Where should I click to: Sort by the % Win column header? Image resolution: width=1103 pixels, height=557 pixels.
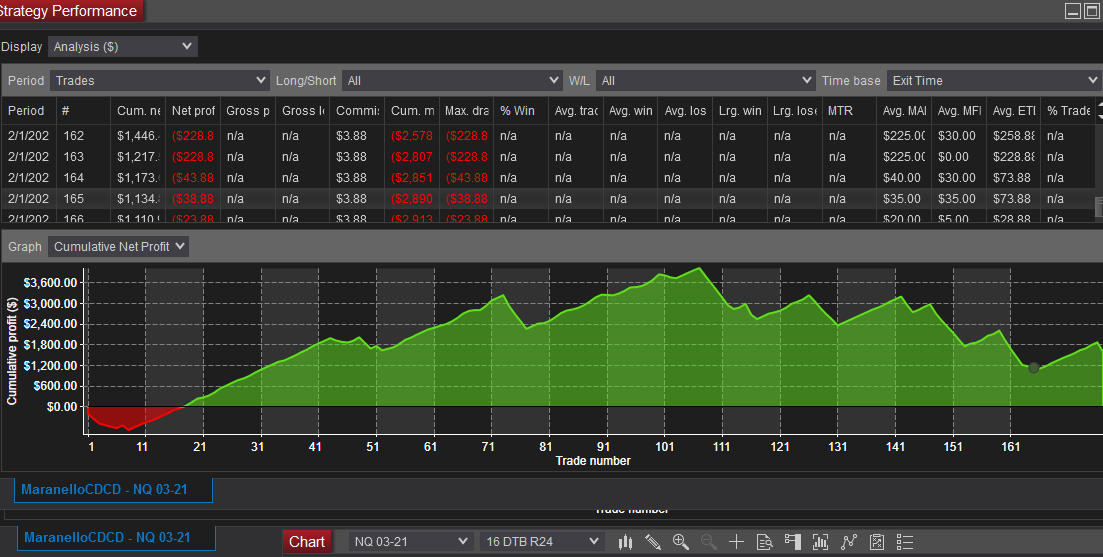point(518,111)
